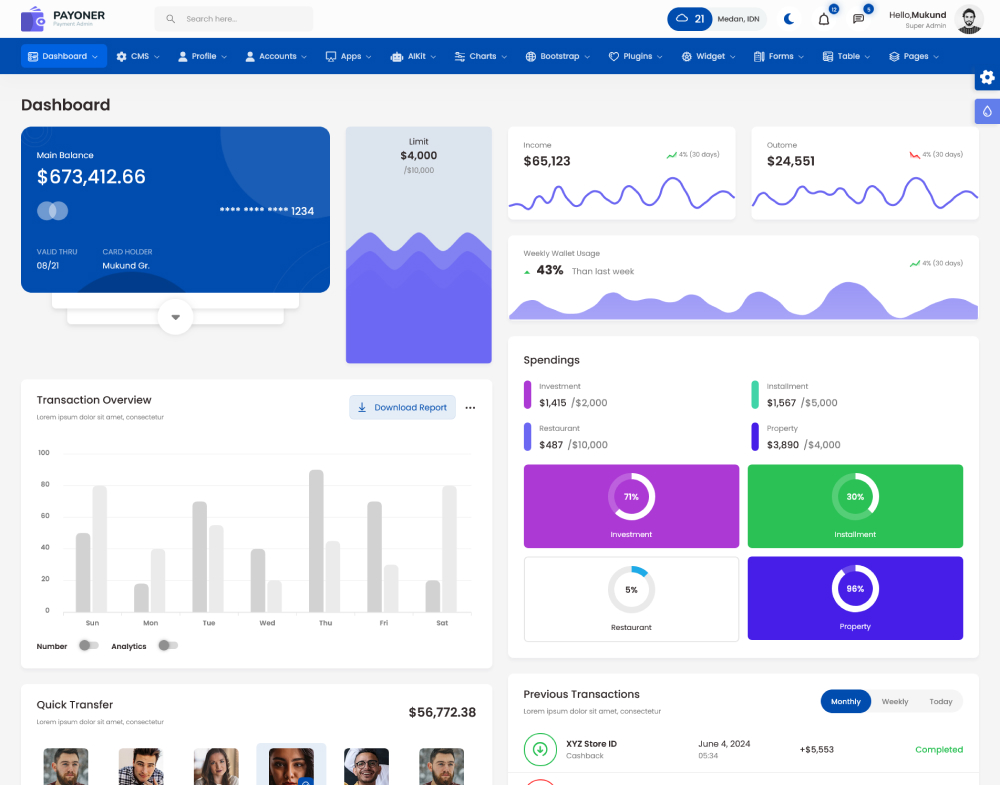Click the Search here input field
This screenshot has height=785, width=1000.
(240, 19)
